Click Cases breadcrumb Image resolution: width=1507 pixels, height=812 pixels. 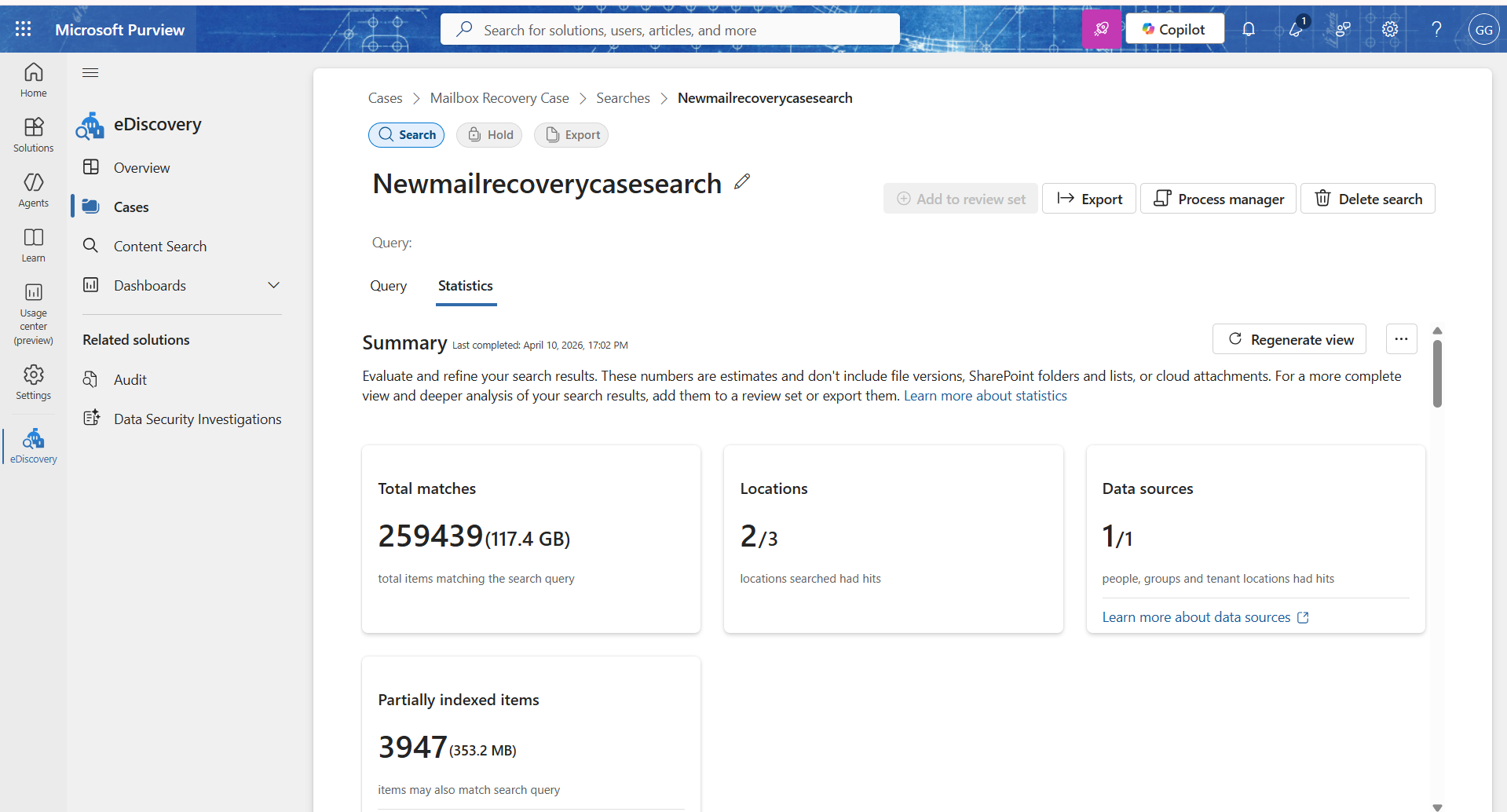pyautogui.click(x=385, y=98)
